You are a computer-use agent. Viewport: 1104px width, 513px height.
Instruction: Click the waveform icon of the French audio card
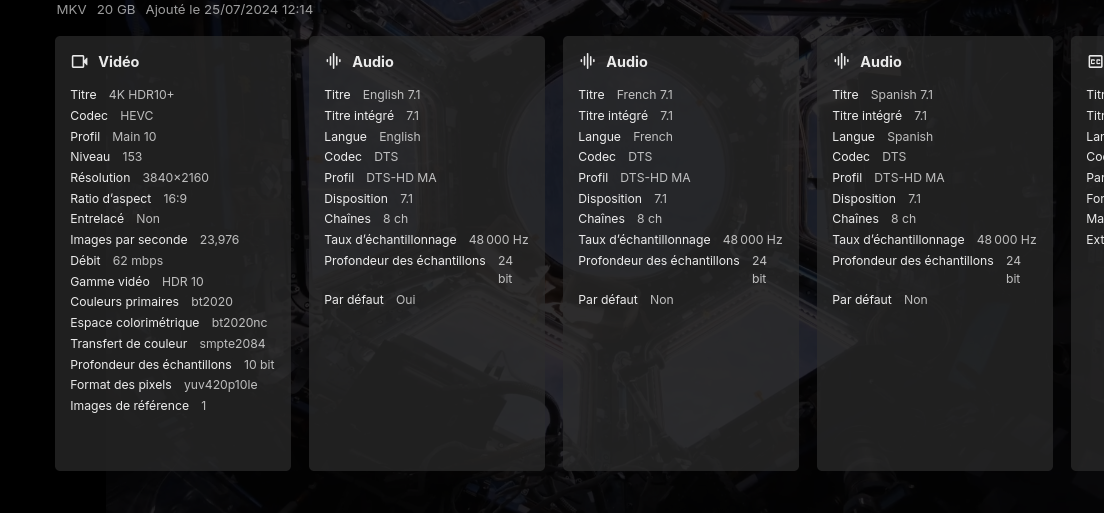pos(587,62)
